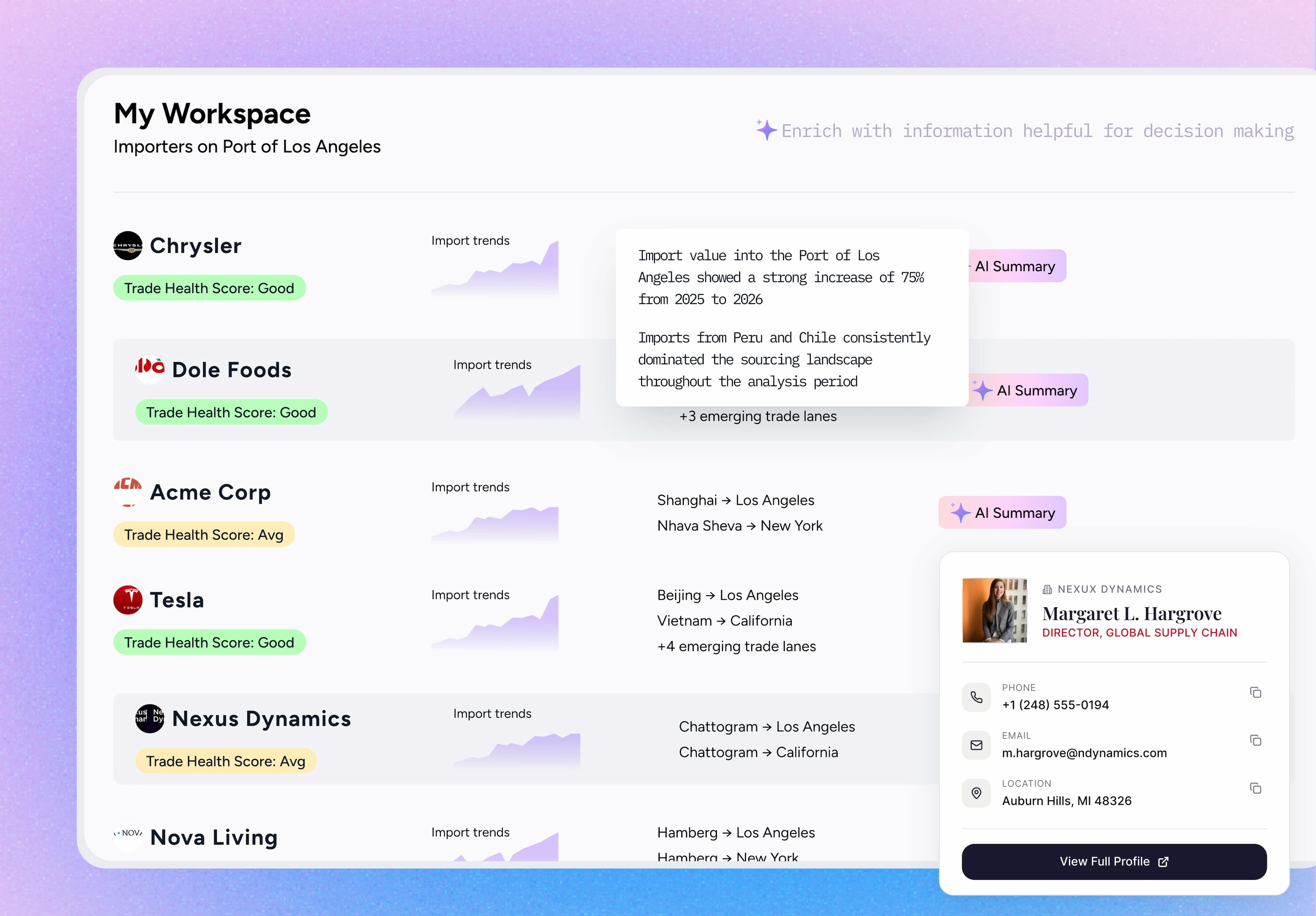Select the Tesla logo icon
The image size is (1316, 916).
click(128, 600)
